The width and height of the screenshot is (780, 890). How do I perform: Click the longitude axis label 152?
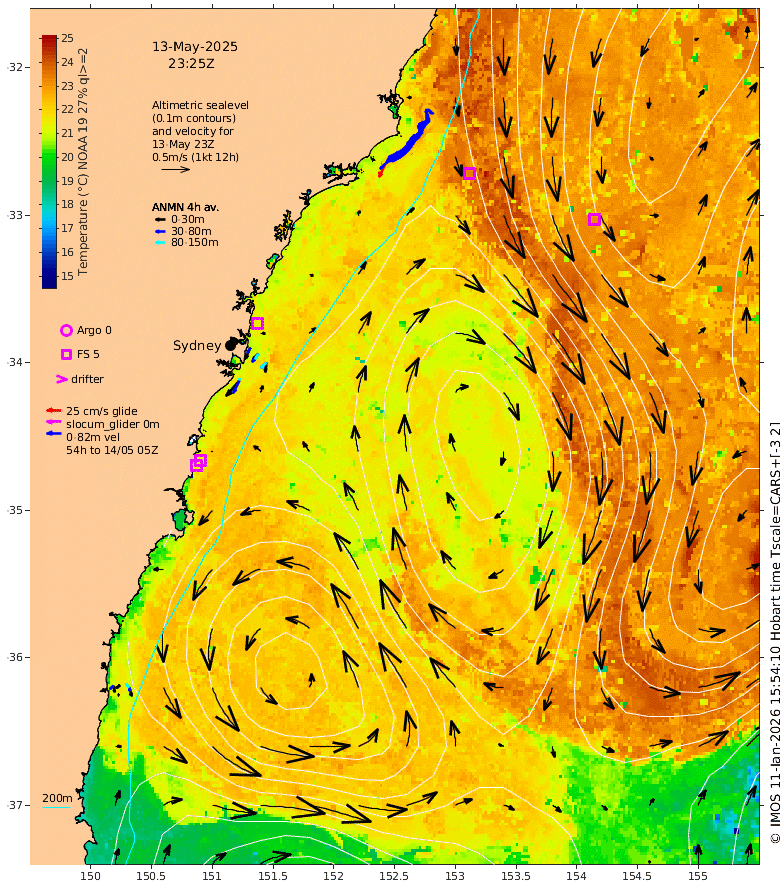click(333, 876)
